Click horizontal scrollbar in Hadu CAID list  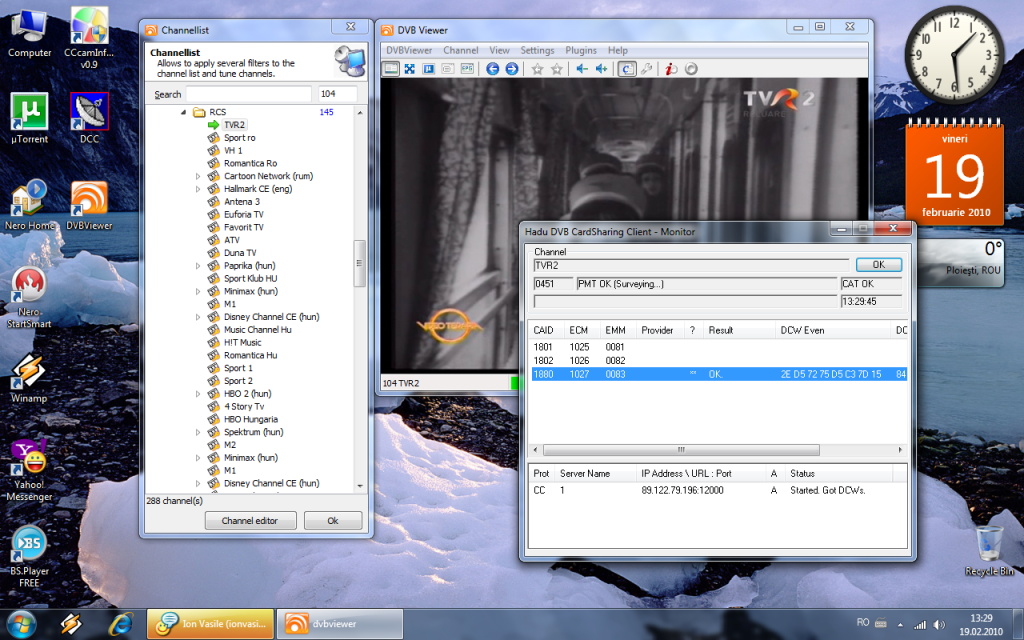click(x=681, y=450)
